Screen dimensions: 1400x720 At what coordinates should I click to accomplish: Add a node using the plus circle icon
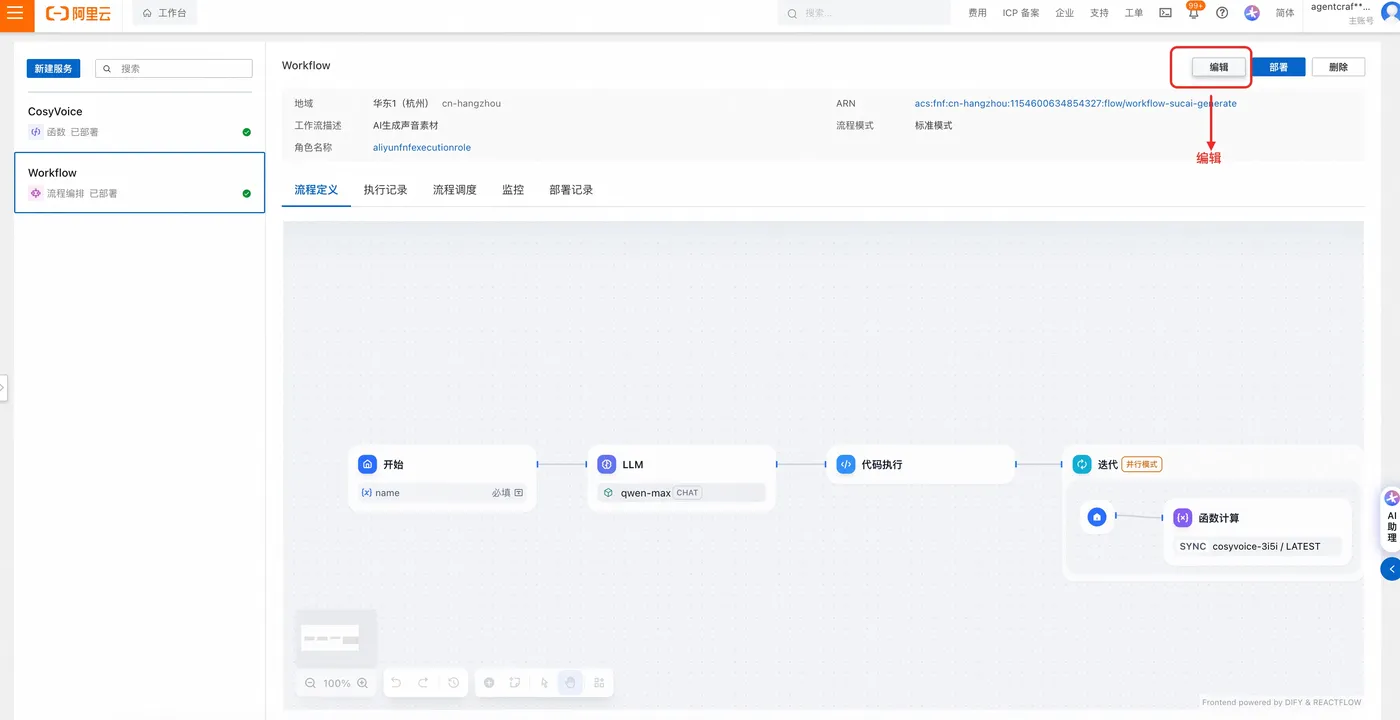pos(489,683)
